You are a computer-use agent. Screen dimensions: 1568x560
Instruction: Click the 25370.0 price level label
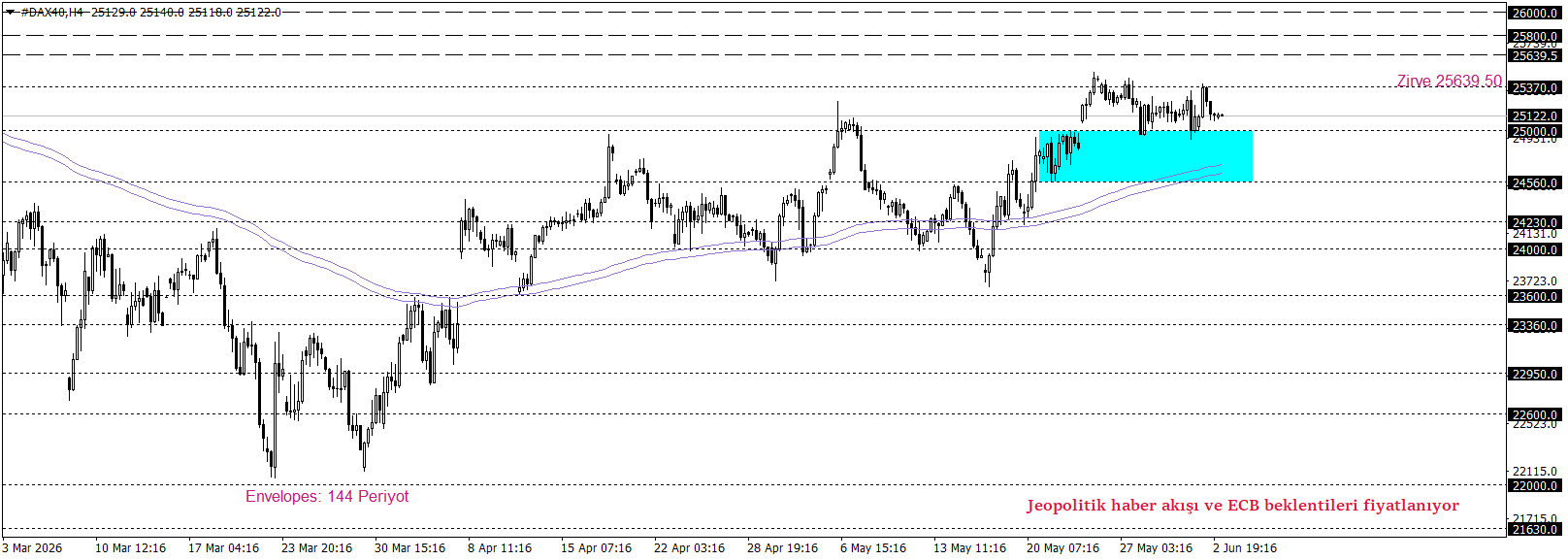click(1535, 87)
